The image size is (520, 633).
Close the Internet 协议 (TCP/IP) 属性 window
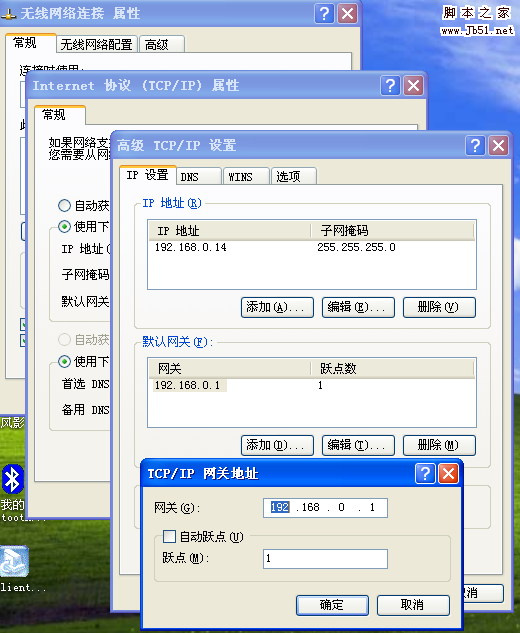click(x=413, y=86)
